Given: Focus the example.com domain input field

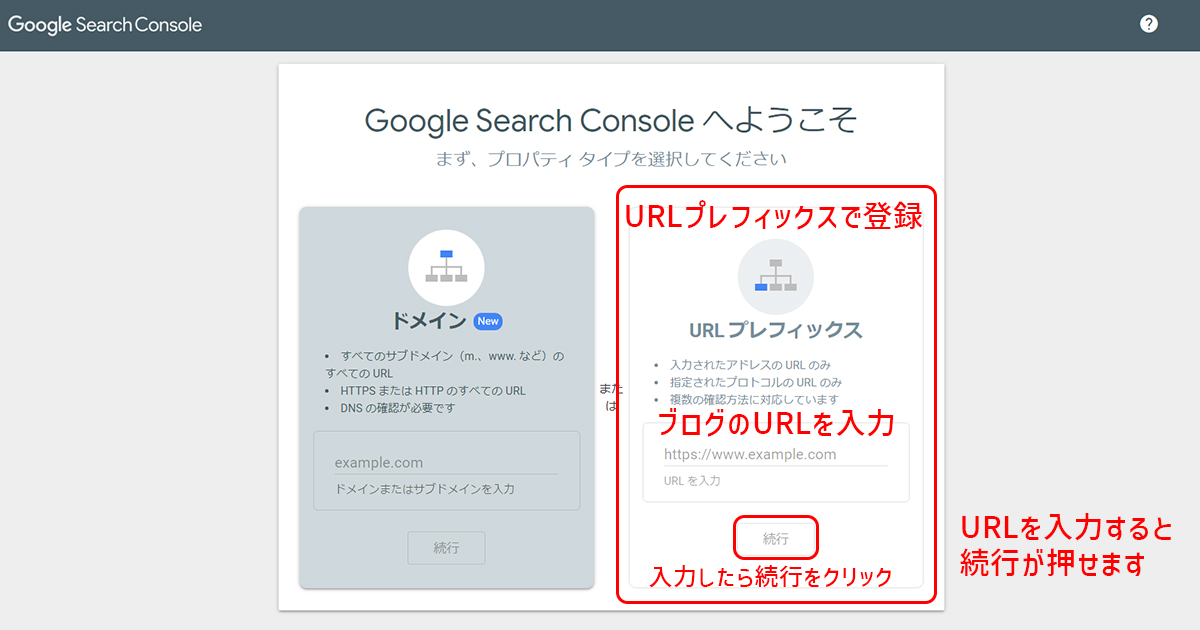Looking at the screenshot, I should tap(446, 462).
